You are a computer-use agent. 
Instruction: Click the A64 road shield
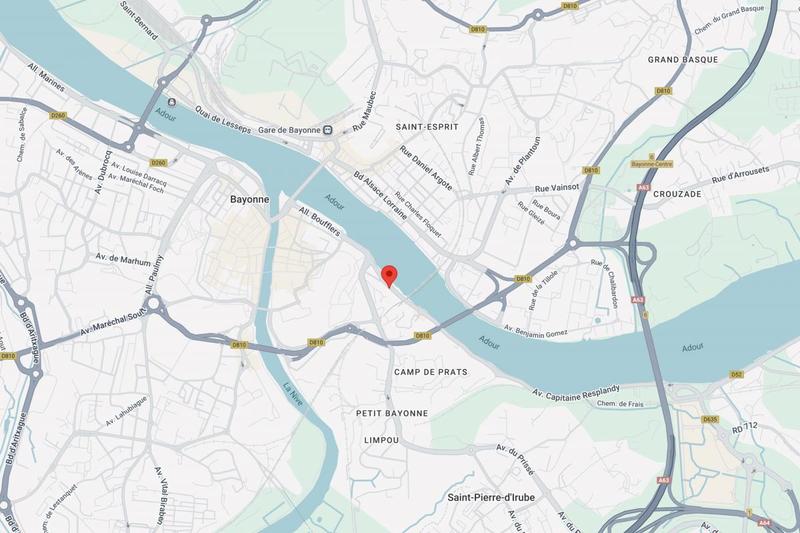764,523
